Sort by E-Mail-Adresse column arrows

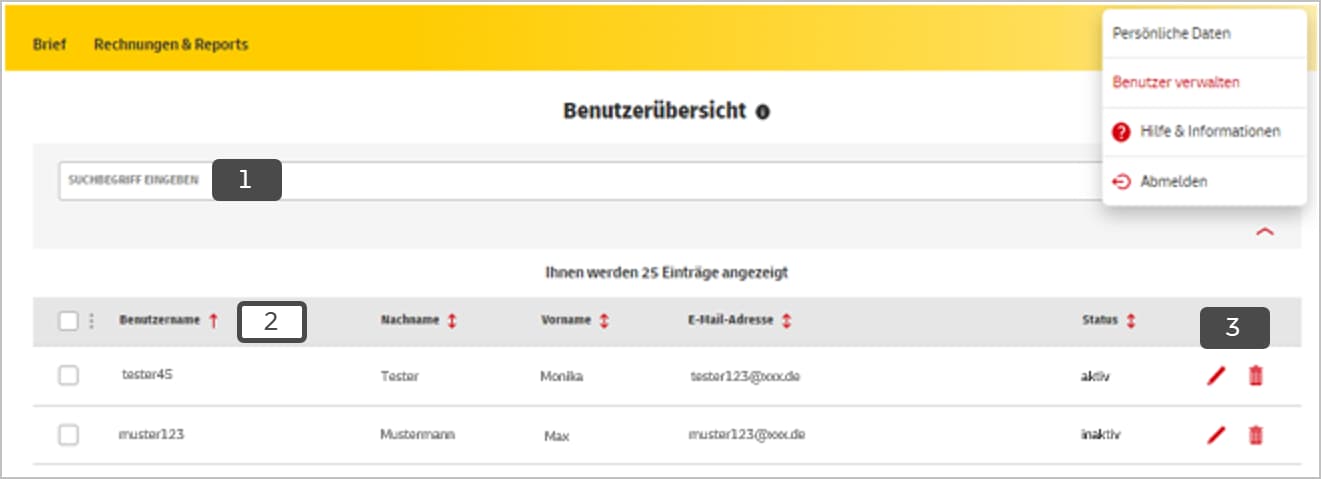786,321
